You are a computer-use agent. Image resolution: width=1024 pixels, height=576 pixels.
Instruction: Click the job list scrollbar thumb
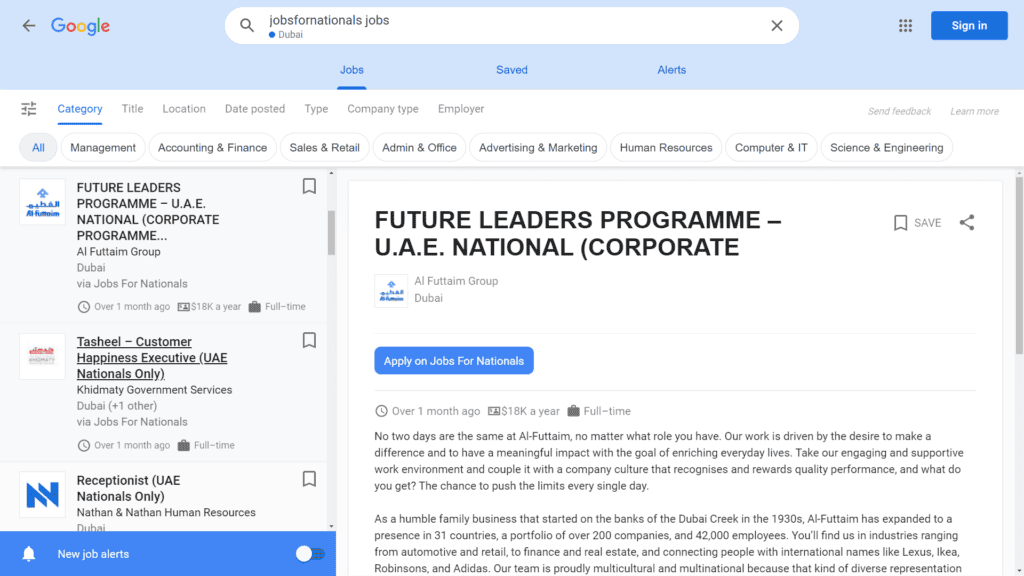pos(331,232)
